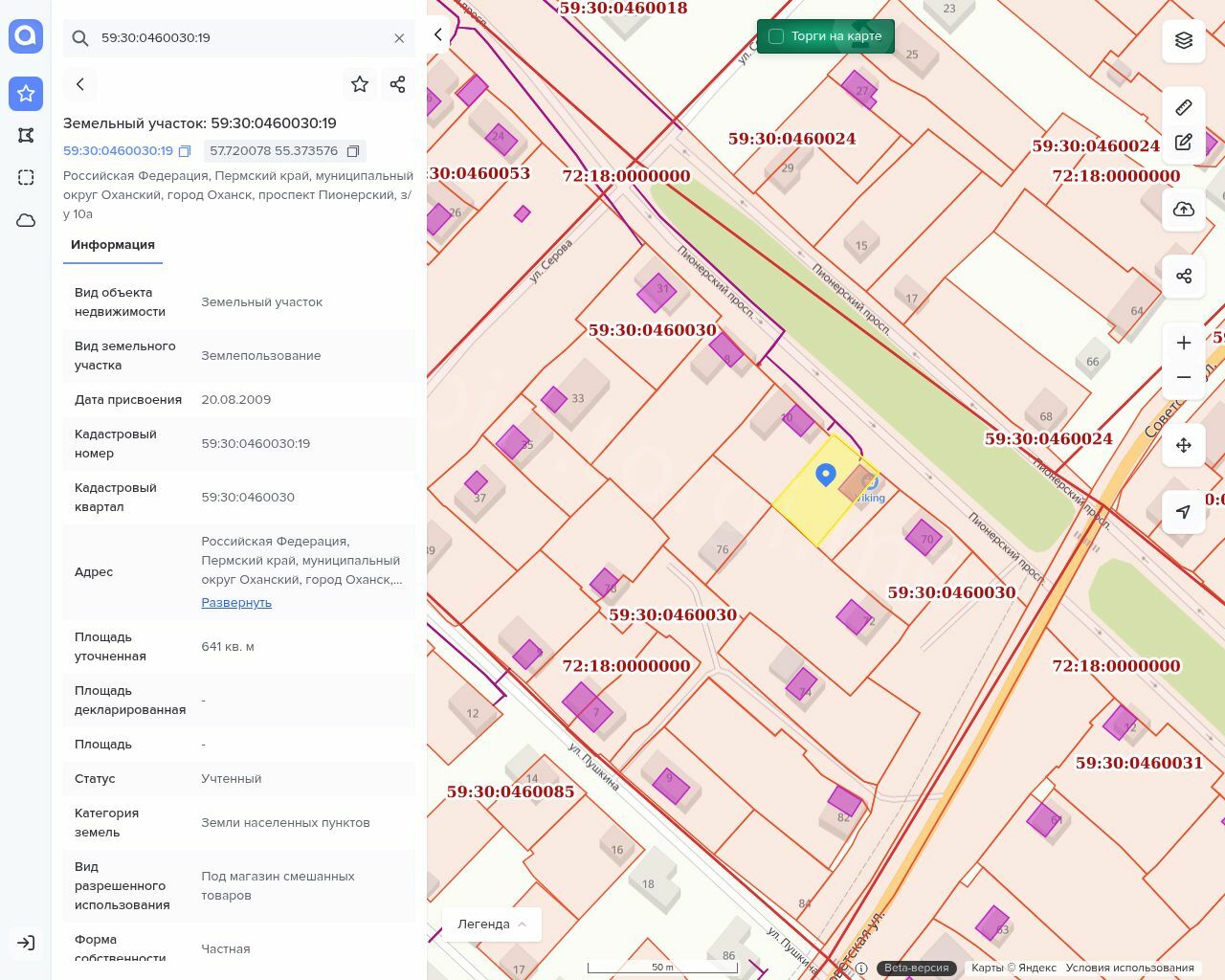The image size is (1225, 980).
Task: Select the Информация tab
Action: [113, 245]
